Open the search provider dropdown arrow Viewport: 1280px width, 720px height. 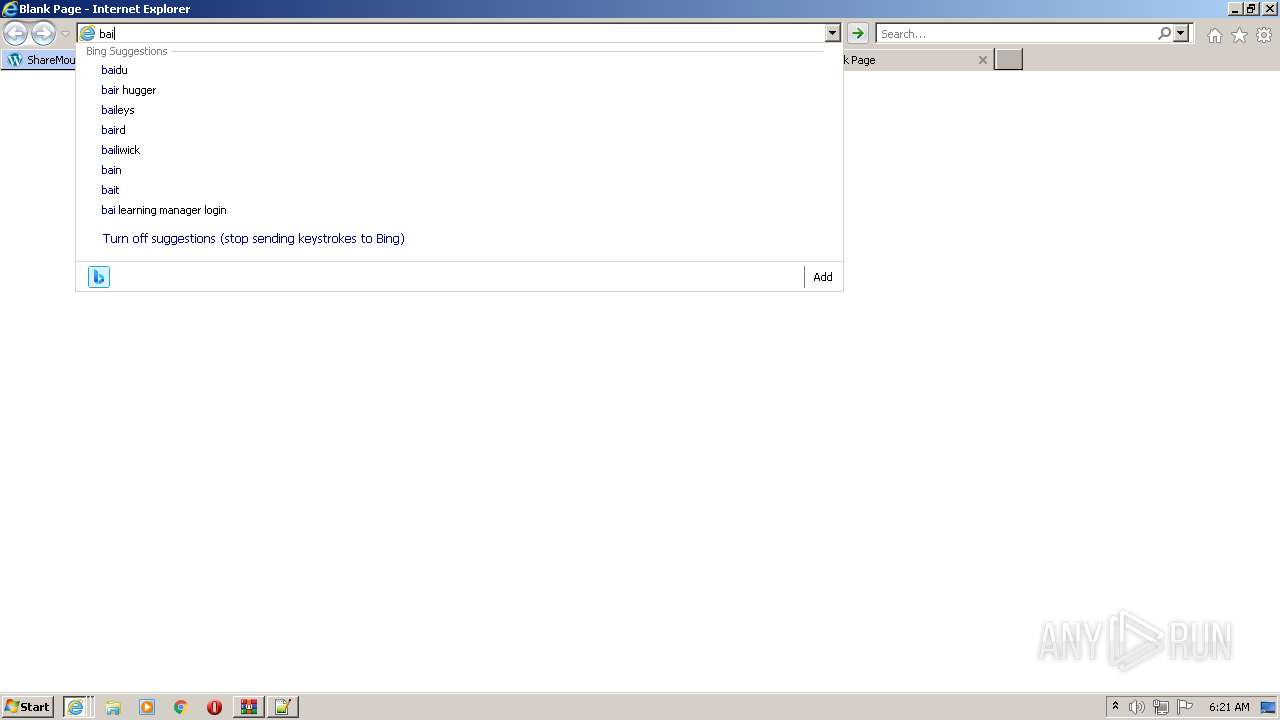coord(1181,34)
